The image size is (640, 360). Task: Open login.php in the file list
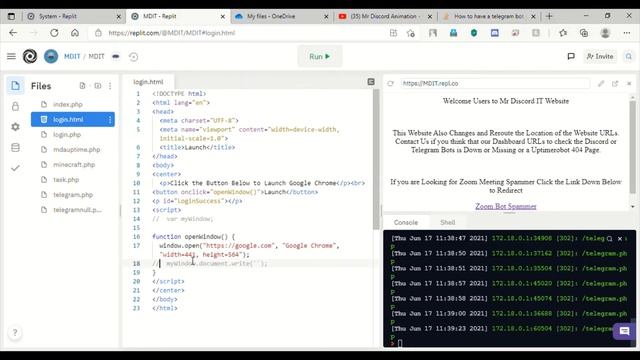(67, 135)
